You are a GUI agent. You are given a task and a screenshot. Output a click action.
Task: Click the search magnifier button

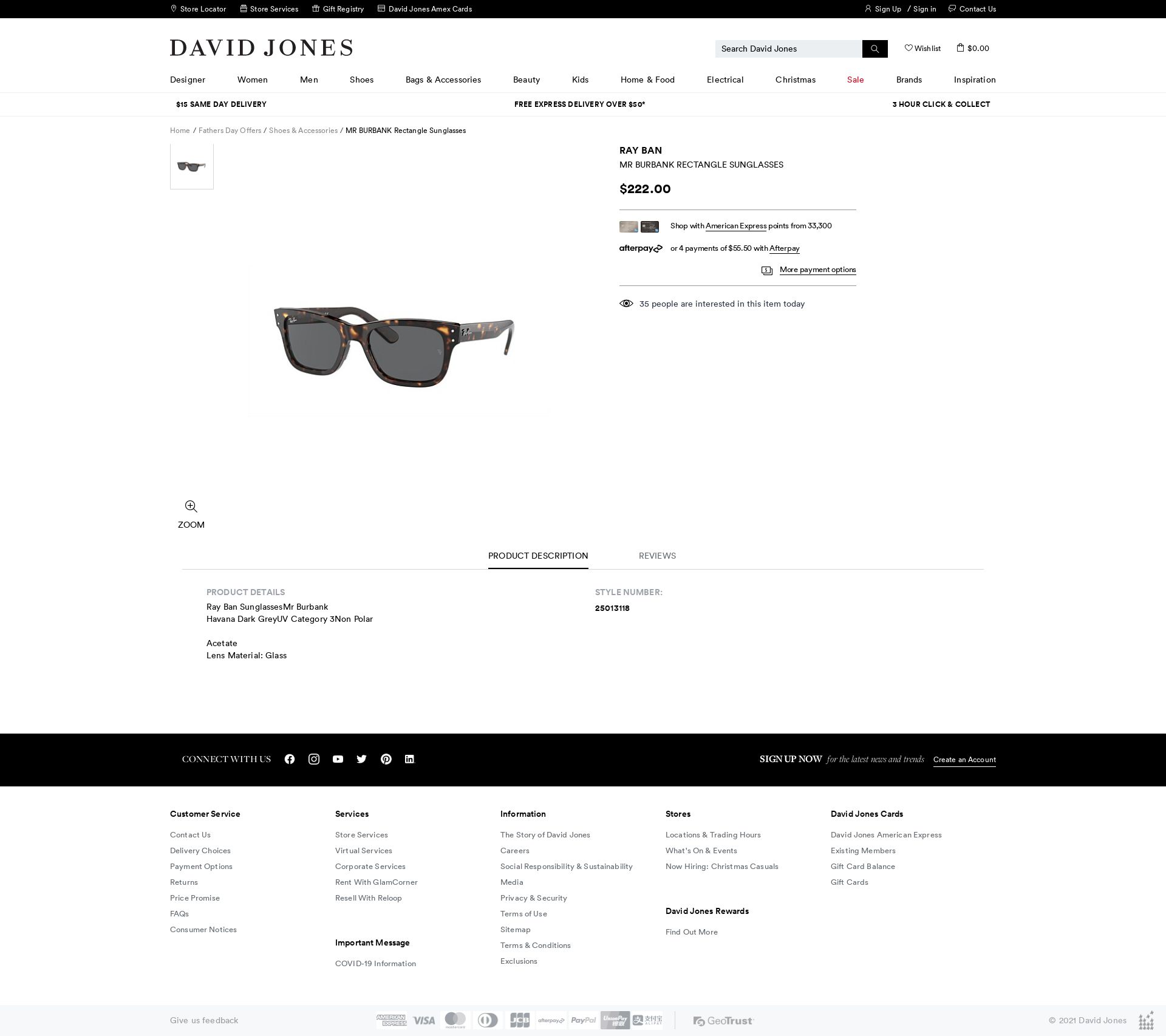point(874,49)
